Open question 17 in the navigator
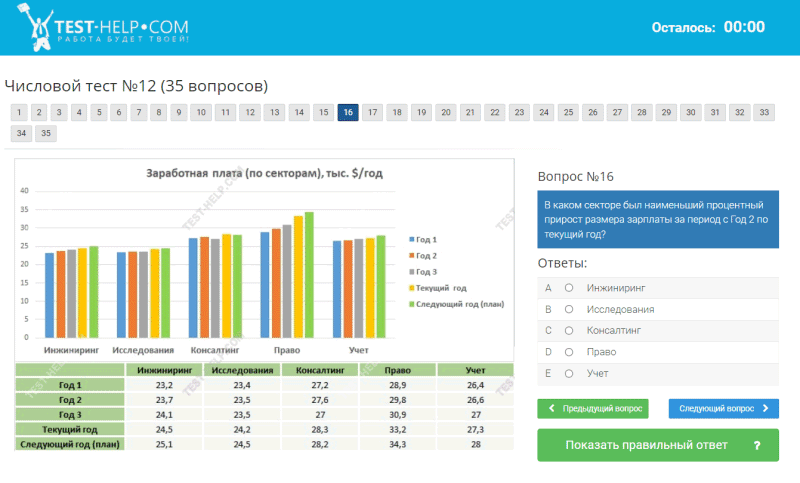The height and width of the screenshot is (483, 800). pyautogui.click(x=372, y=112)
